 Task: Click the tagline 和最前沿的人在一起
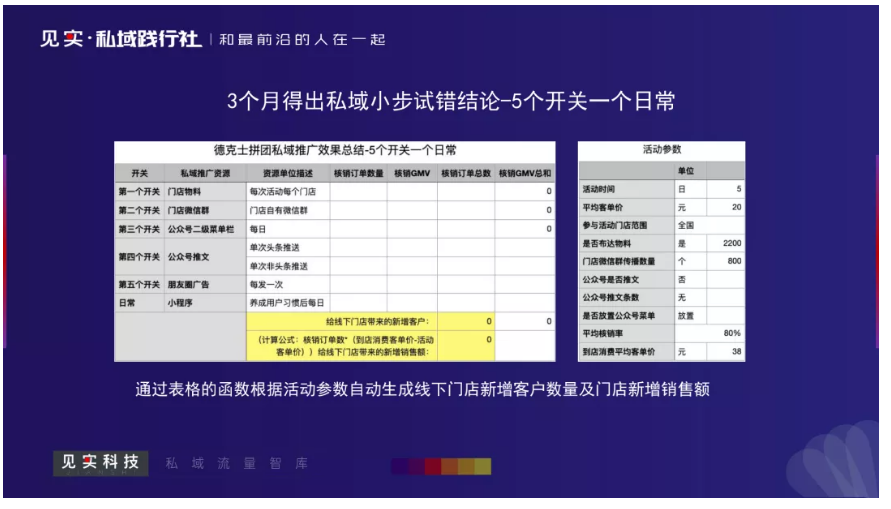pyautogui.click(x=302, y=40)
